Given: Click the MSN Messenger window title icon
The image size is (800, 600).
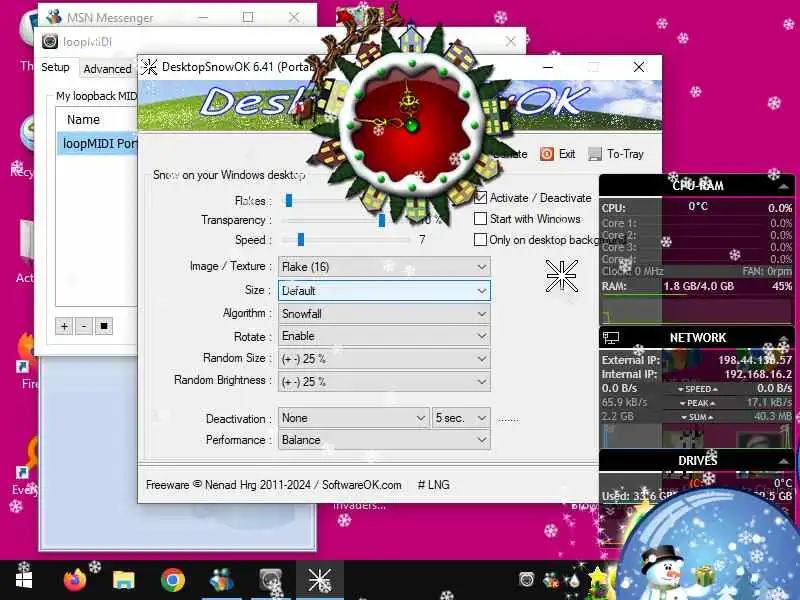Looking at the screenshot, I should (x=54, y=17).
